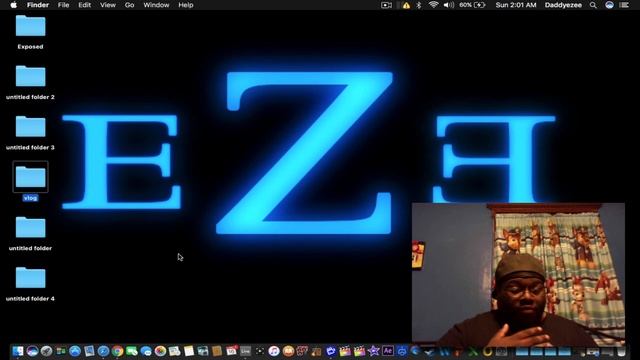
Task: Open the File menu
Action: click(63, 5)
